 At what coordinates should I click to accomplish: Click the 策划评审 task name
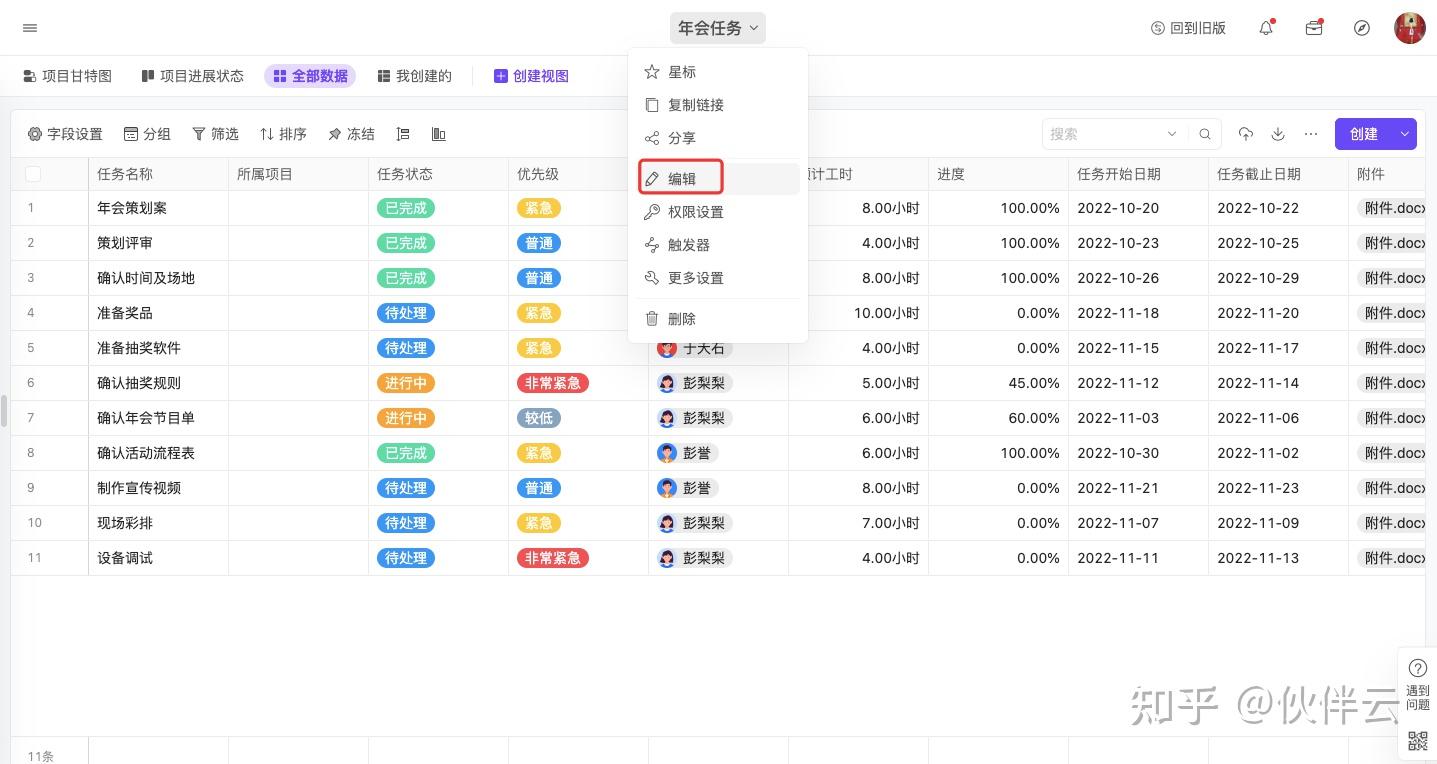125,243
